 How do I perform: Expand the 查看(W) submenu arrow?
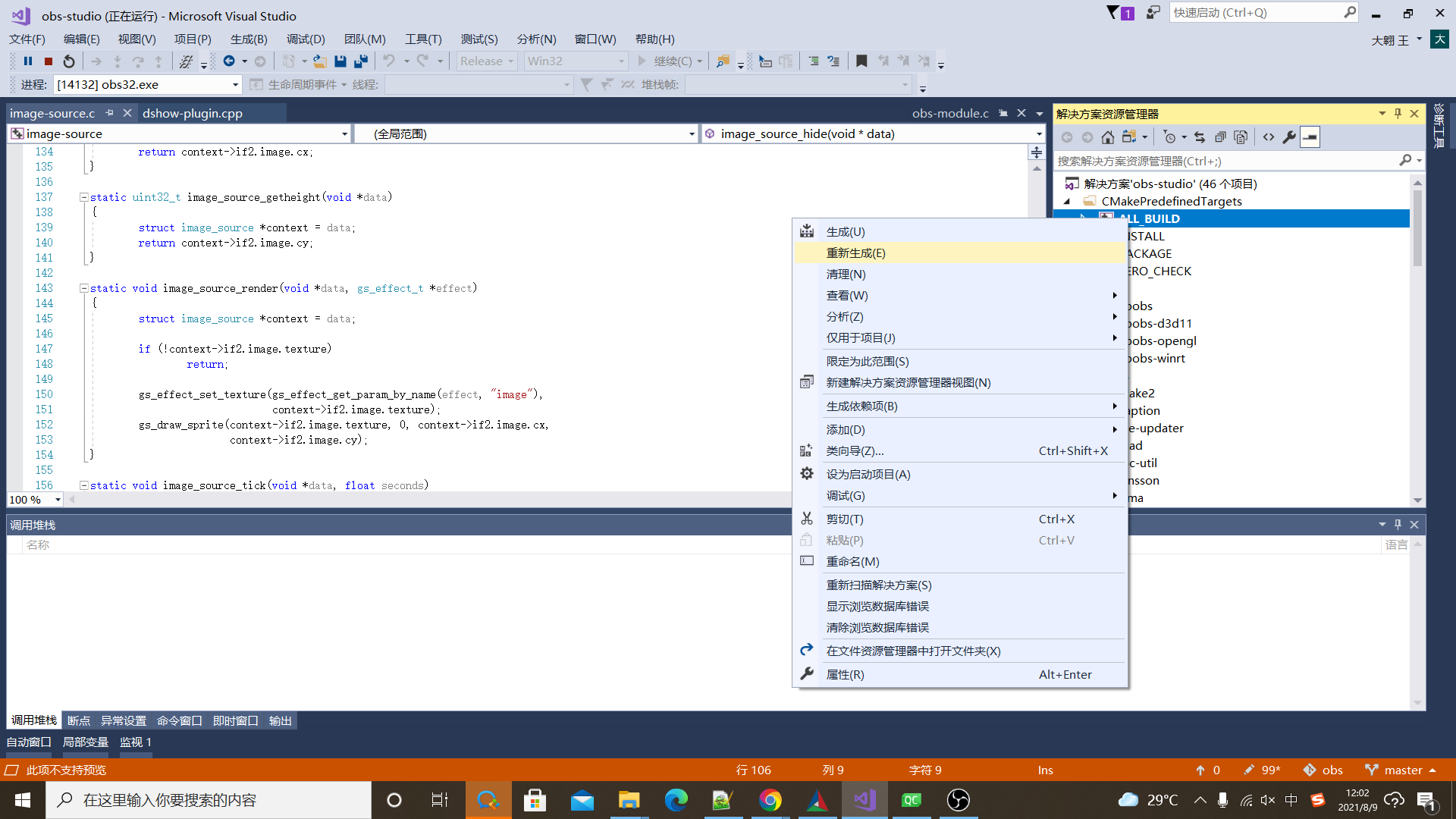point(1115,296)
